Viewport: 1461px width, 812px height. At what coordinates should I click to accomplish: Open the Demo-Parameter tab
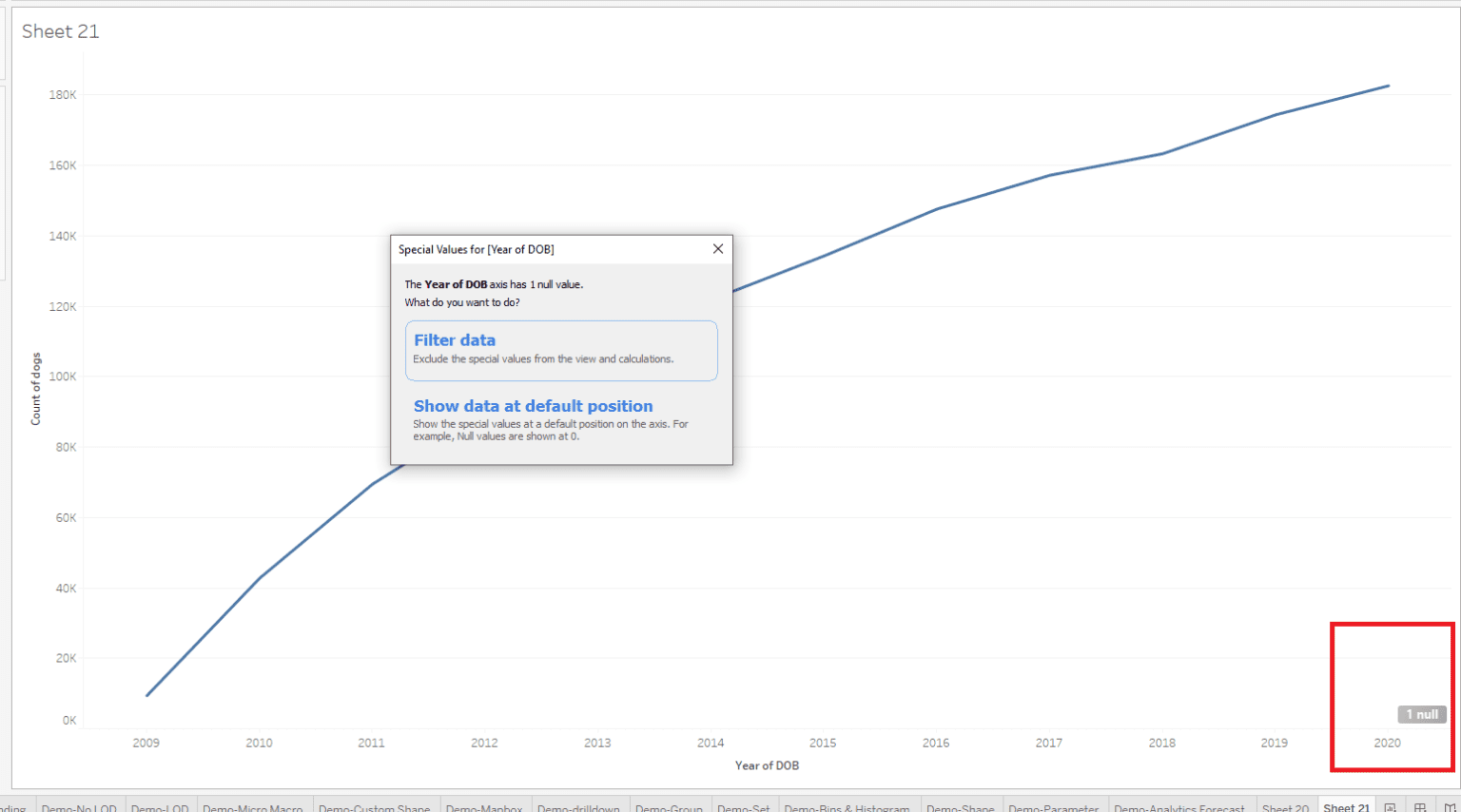pyautogui.click(x=1055, y=809)
